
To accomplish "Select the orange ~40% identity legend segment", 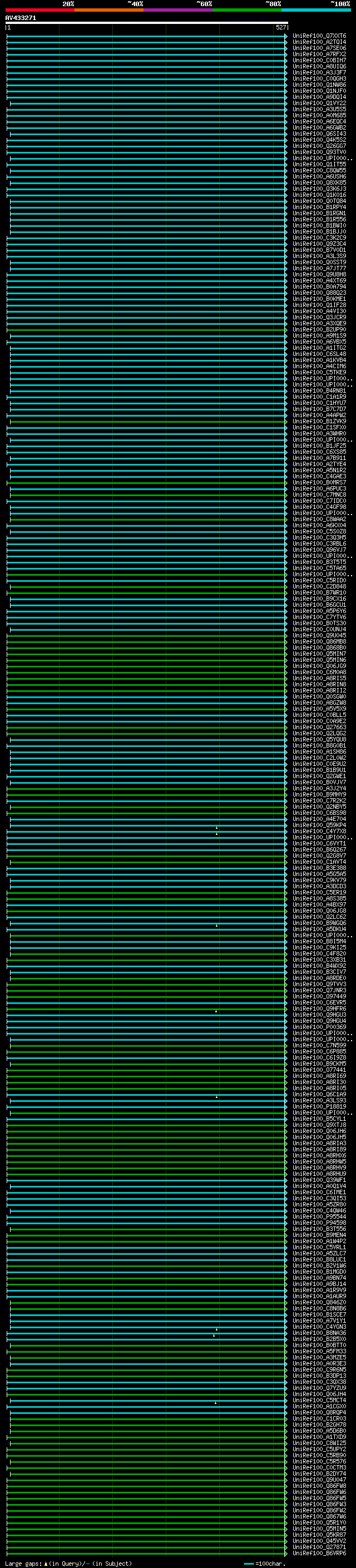I will [x=109, y=10].
